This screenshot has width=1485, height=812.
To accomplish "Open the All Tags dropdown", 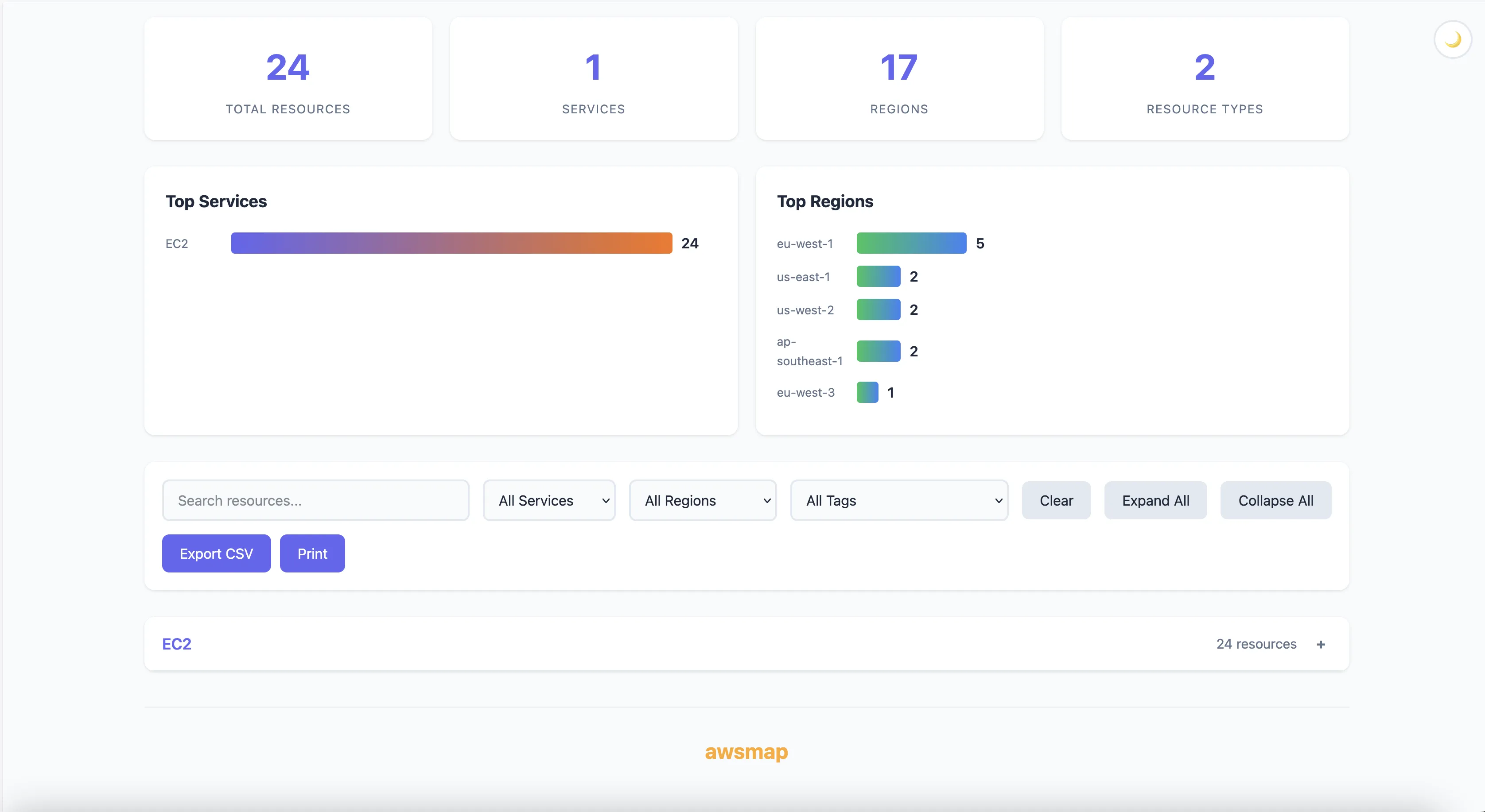I will point(899,500).
